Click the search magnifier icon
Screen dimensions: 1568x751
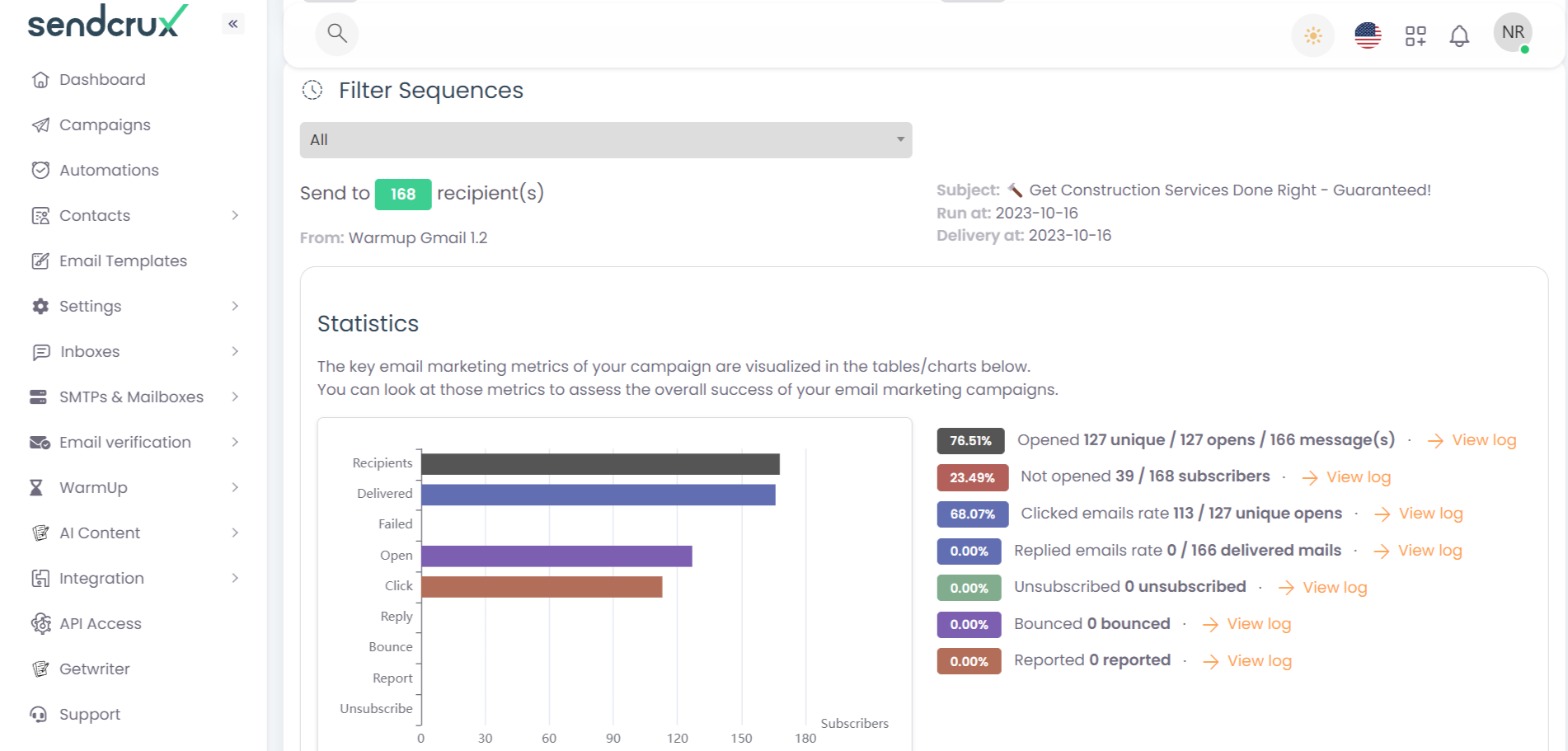[336, 34]
